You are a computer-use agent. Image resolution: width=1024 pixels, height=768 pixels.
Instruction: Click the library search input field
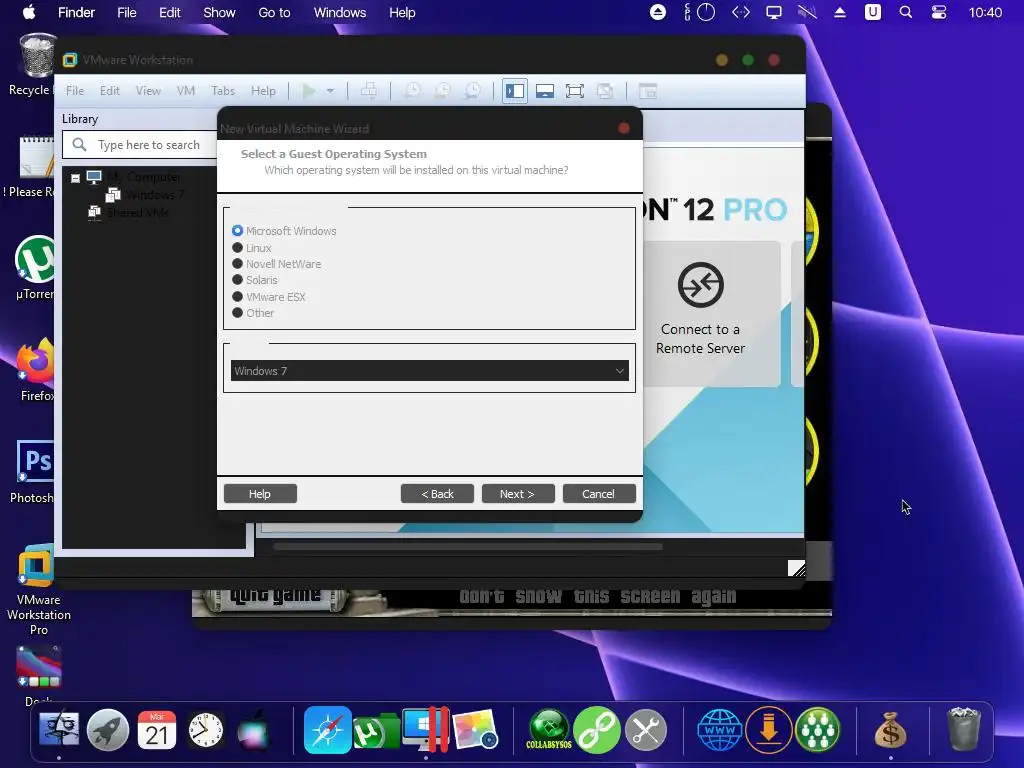click(x=140, y=145)
